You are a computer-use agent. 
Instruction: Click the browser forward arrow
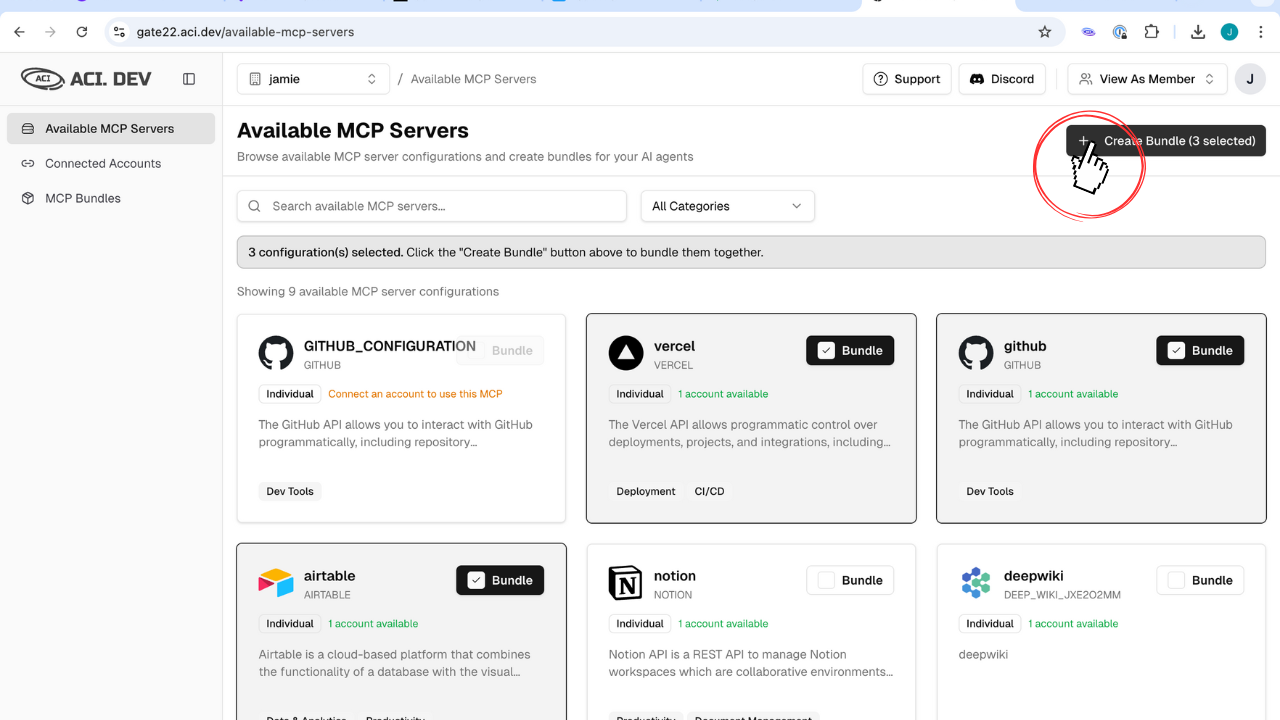[x=50, y=32]
